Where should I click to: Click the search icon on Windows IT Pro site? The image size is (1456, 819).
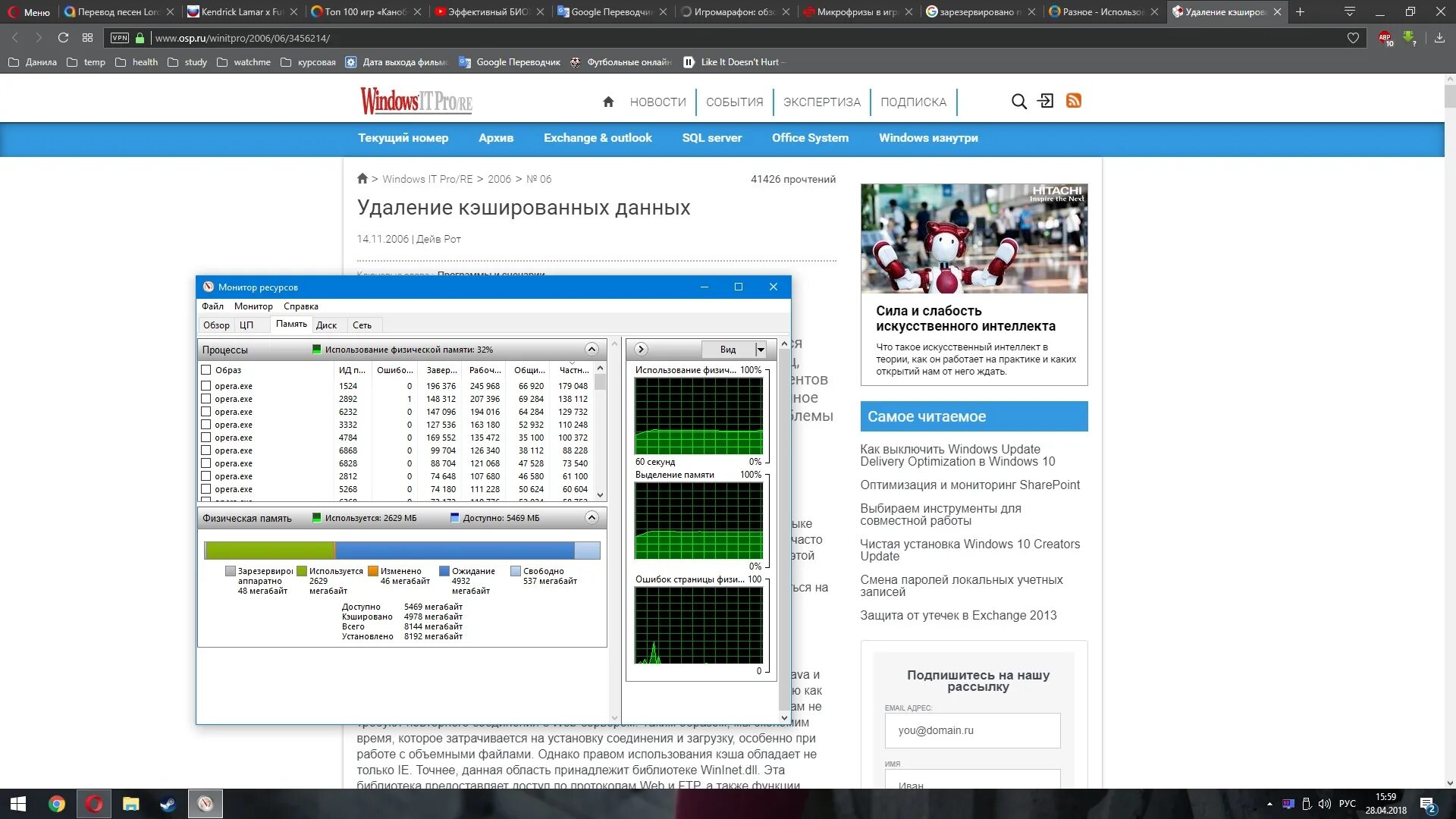click(1019, 101)
